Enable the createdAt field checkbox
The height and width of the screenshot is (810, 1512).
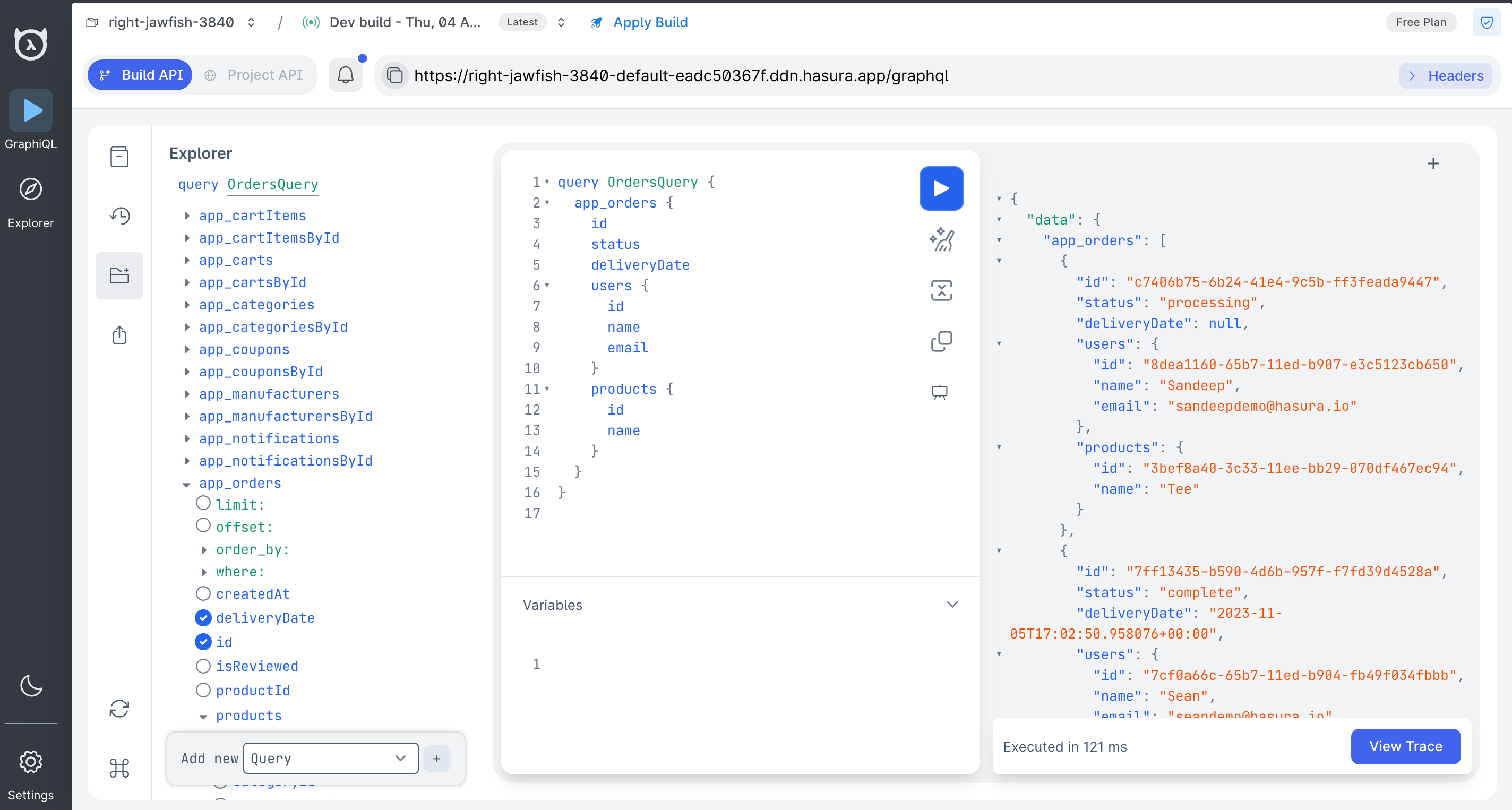tap(203, 593)
